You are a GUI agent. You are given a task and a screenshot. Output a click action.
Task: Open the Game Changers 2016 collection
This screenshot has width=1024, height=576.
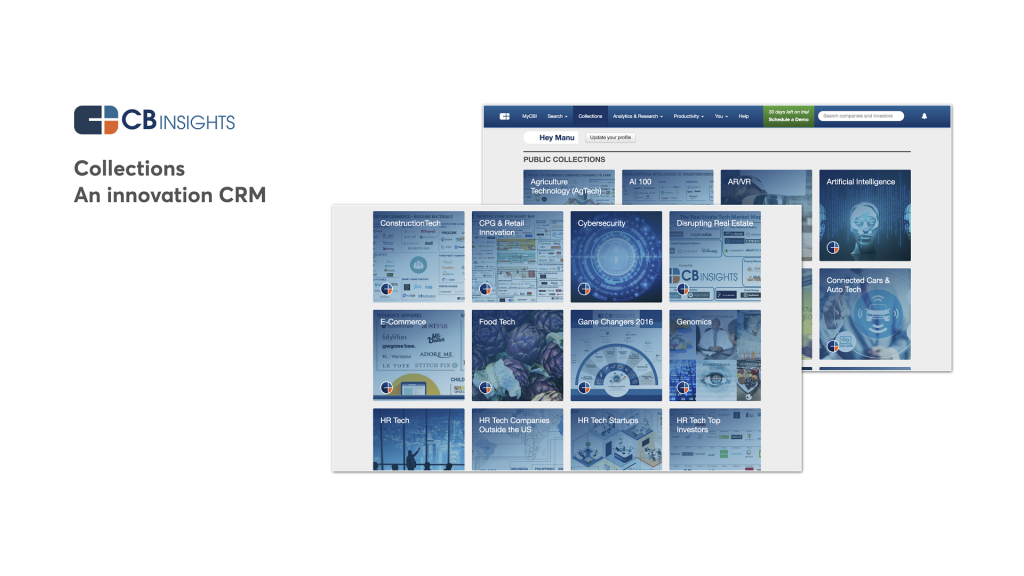(x=616, y=355)
